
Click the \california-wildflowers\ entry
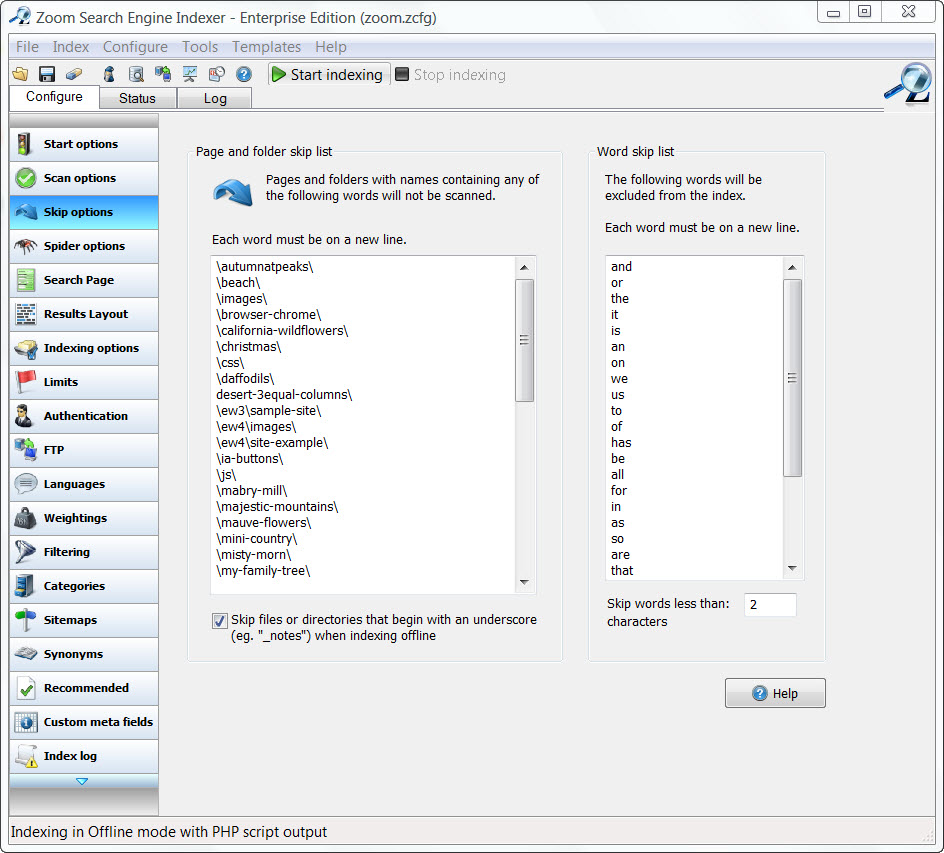click(282, 331)
